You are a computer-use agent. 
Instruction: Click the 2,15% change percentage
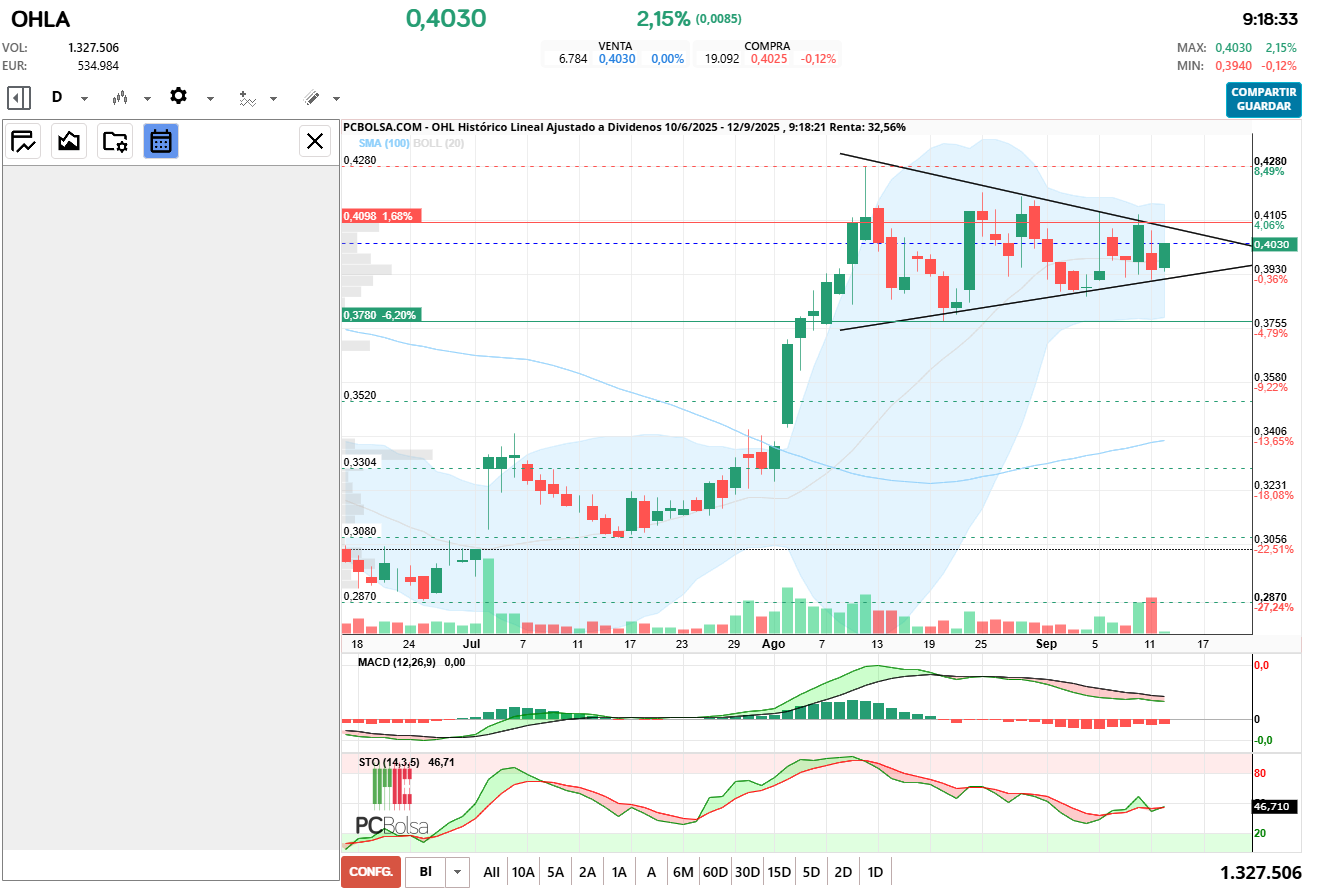pyautogui.click(x=663, y=19)
